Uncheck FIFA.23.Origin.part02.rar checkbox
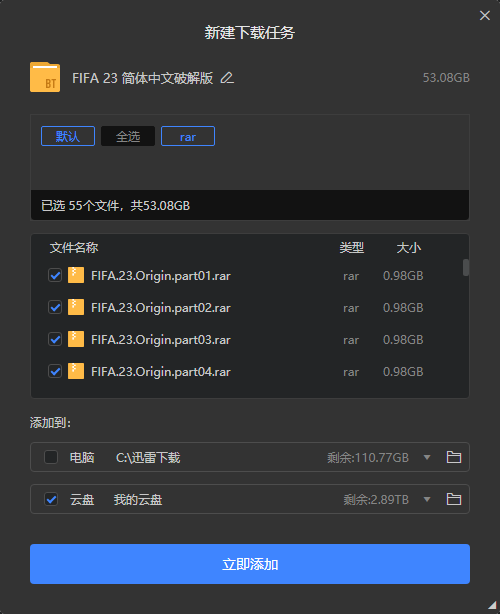 point(55,307)
